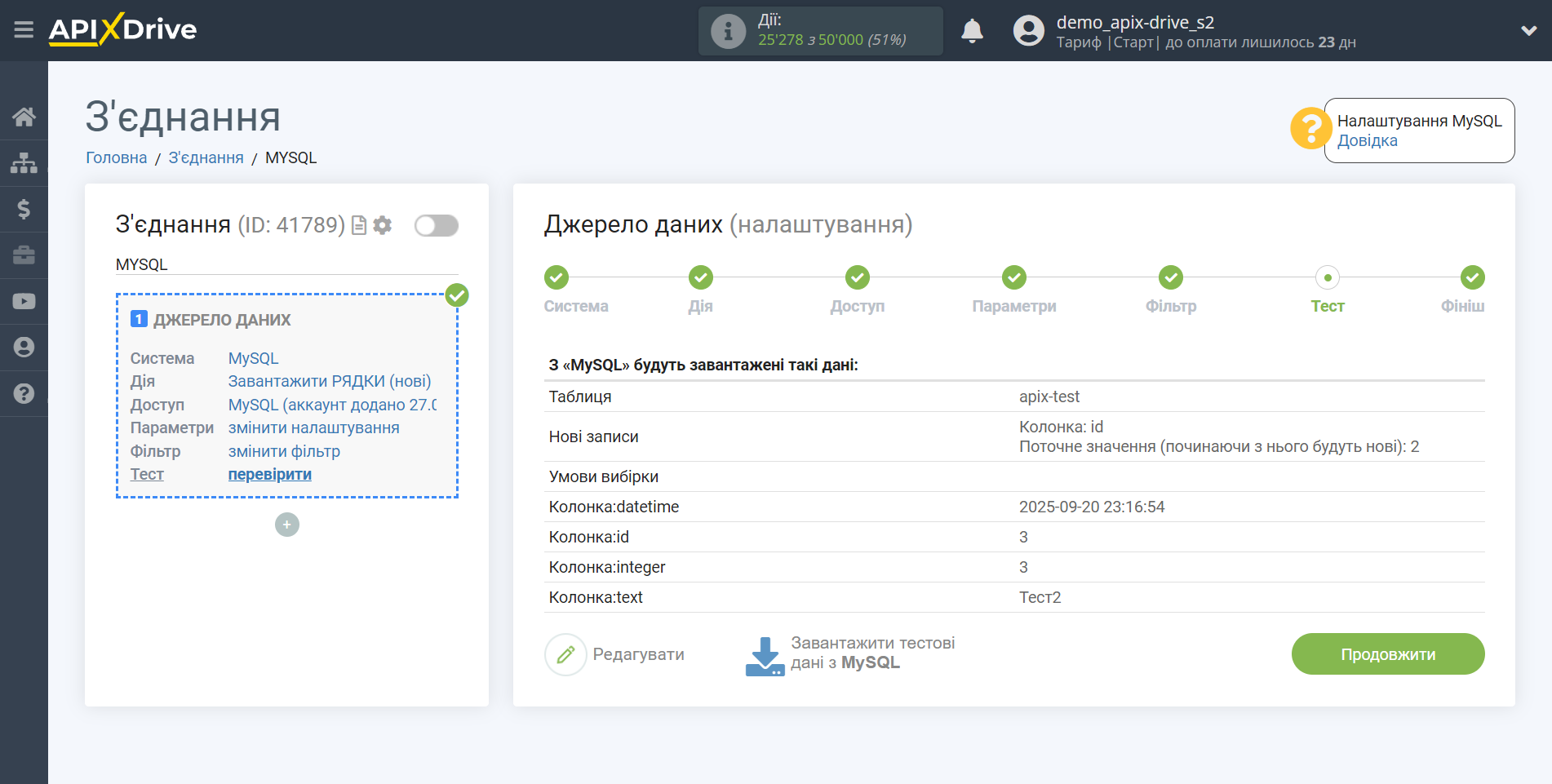1552x784 pixels.
Task: Click the yellow question mark help icon
Action: [x=1310, y=129]
